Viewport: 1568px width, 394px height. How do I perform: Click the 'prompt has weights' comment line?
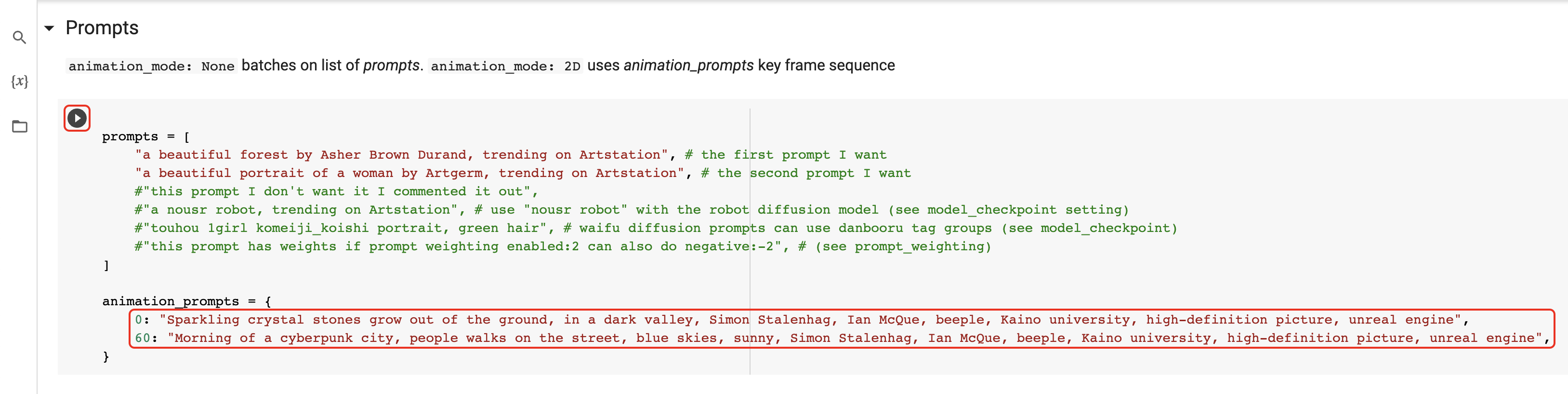563,246
